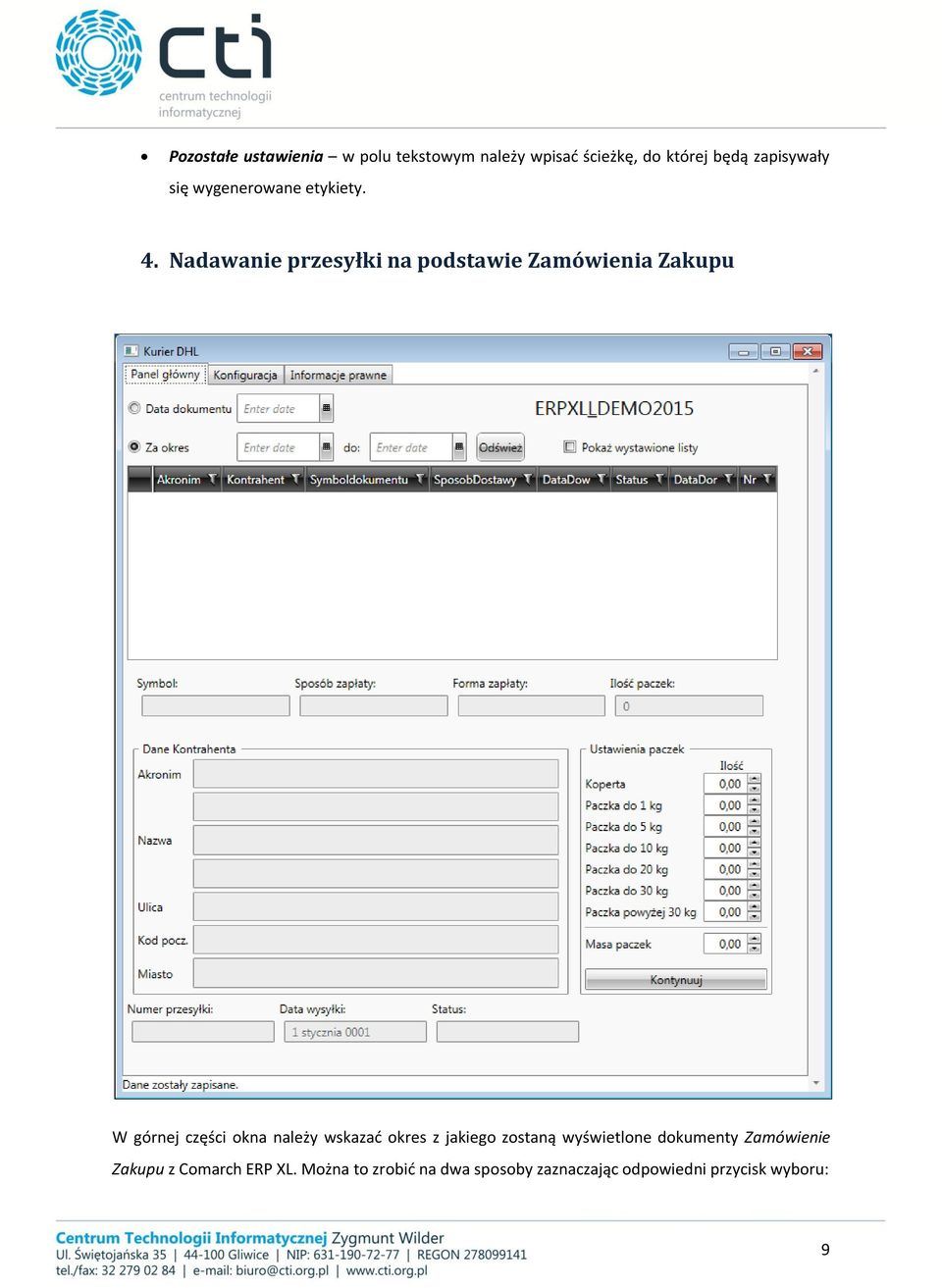Open the Informacje prawne tab
Screen dimensions: 942x1288
(339, 375)
